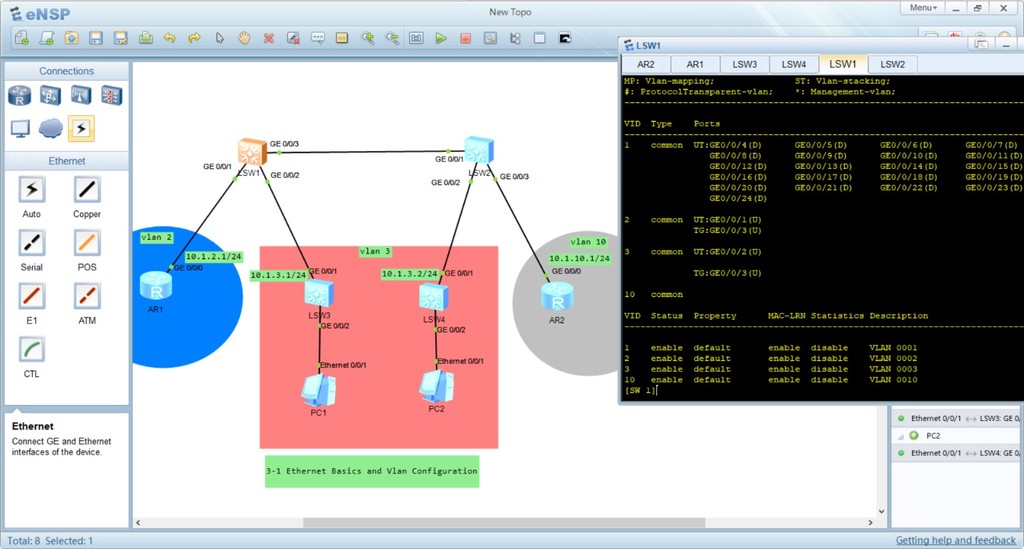This screenshot has height=549, width=1024.
Task: Click the Stop Device red square icon
Action: pos(465,39)
